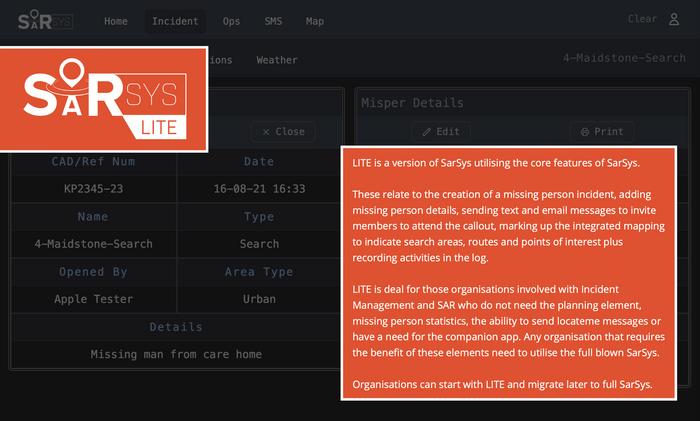Open the Home menu item
700x421 pixels.
[116, 21]
